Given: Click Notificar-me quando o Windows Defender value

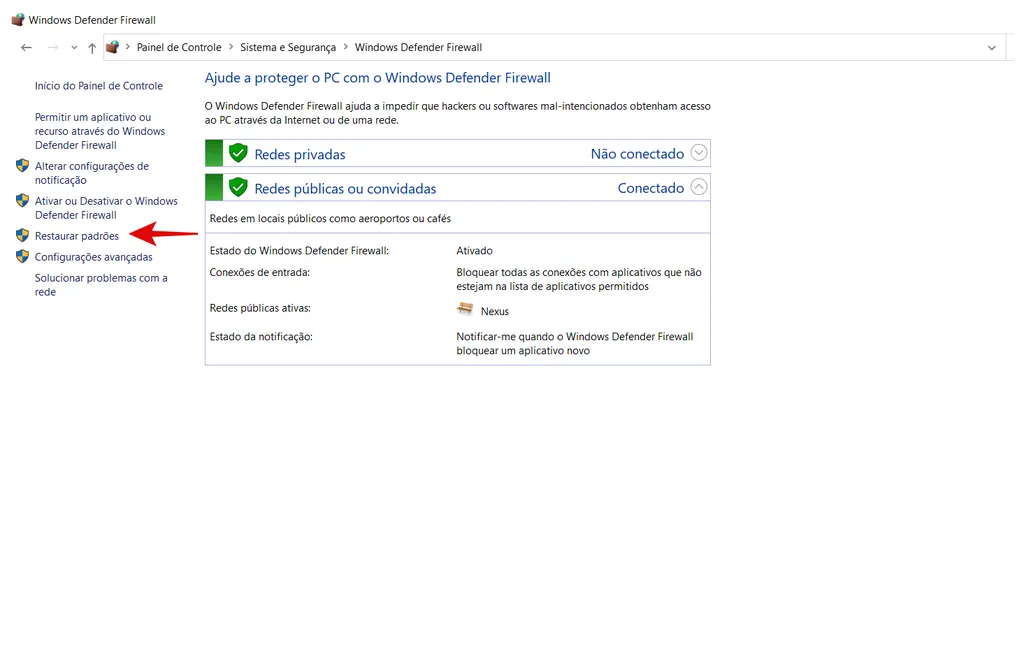Looking at the screenshot, I should [575, 343].
